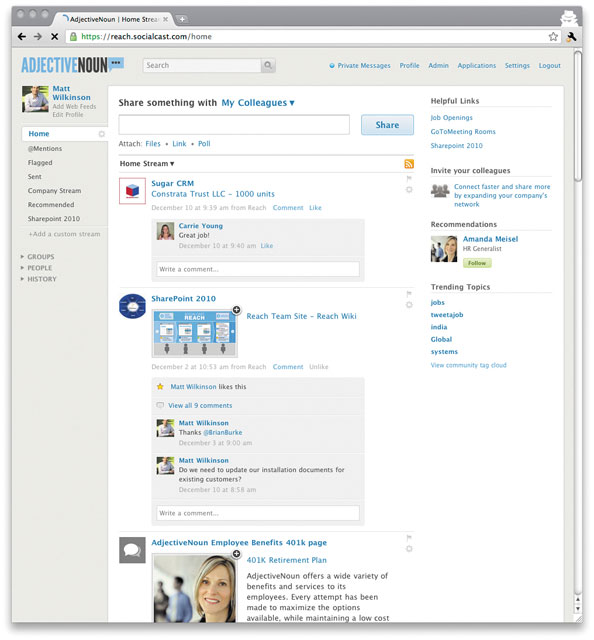Click the speech bubble avatar on 401k post
The width and height of the screenshot is (594, 640).
132,550
